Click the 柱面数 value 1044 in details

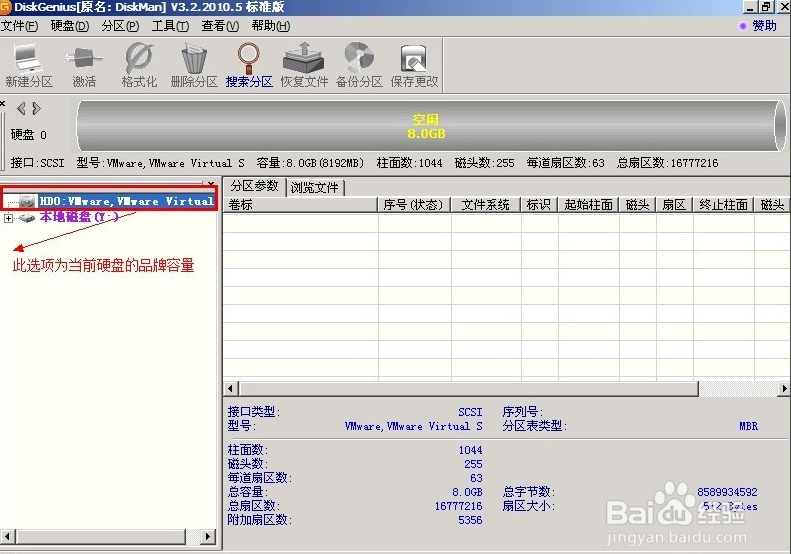pyautogui.click(x=470, y=450)
